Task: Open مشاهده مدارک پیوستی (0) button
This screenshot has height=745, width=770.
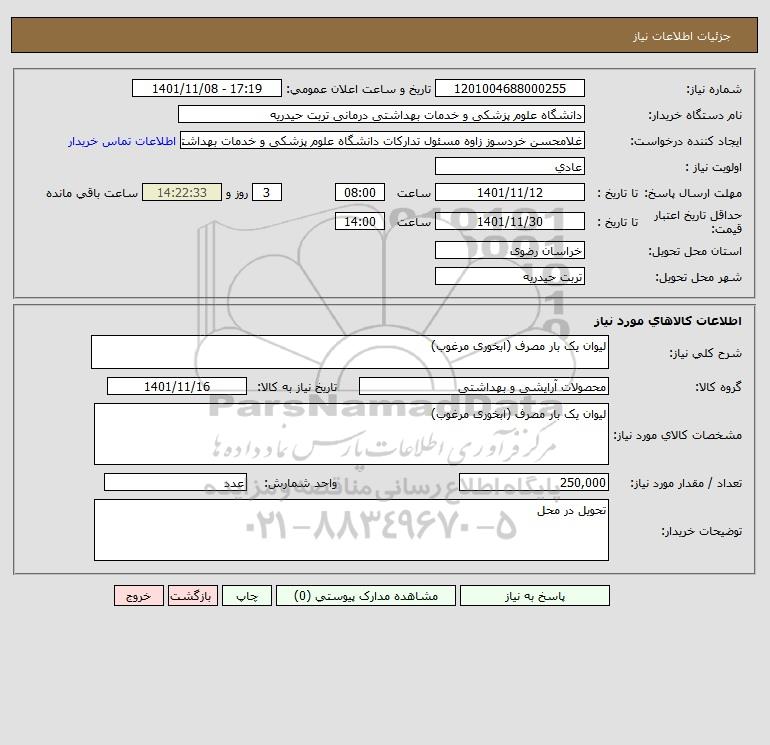Action: [366, 596]
